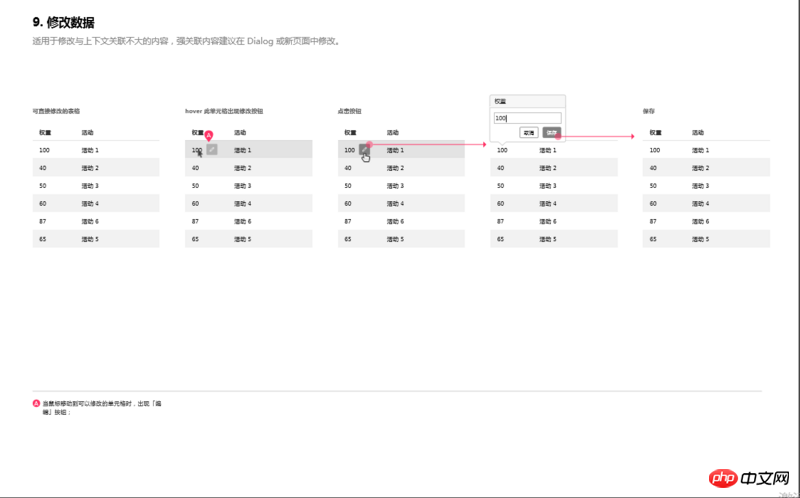Select the 50 cell in 可直接修改的表格 table
800x498 pixels.
(x=43, y=186)
